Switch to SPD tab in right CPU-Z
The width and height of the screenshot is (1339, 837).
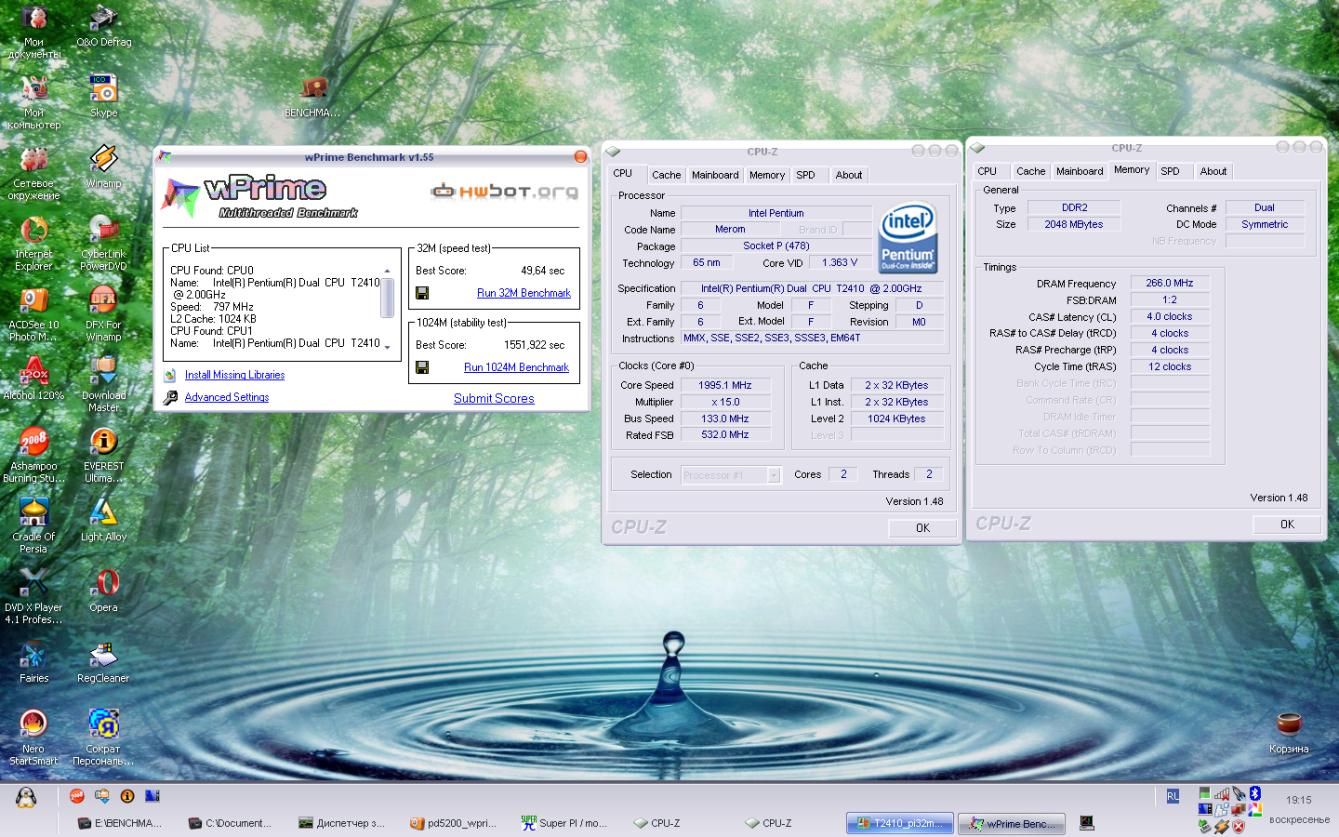tap(1170, 171)
